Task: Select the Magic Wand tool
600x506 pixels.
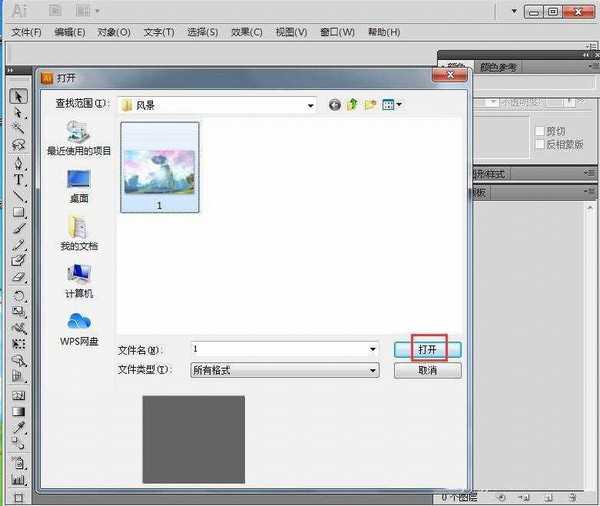Action: click(18, 127)
